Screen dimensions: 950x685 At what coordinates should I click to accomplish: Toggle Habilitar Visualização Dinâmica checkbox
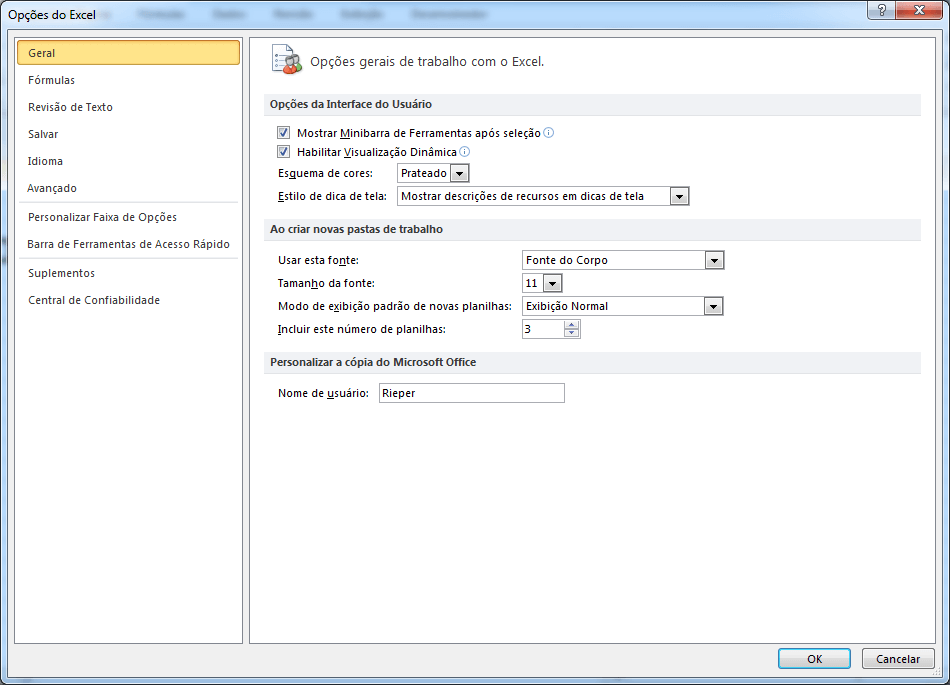[x=284, y=153]
